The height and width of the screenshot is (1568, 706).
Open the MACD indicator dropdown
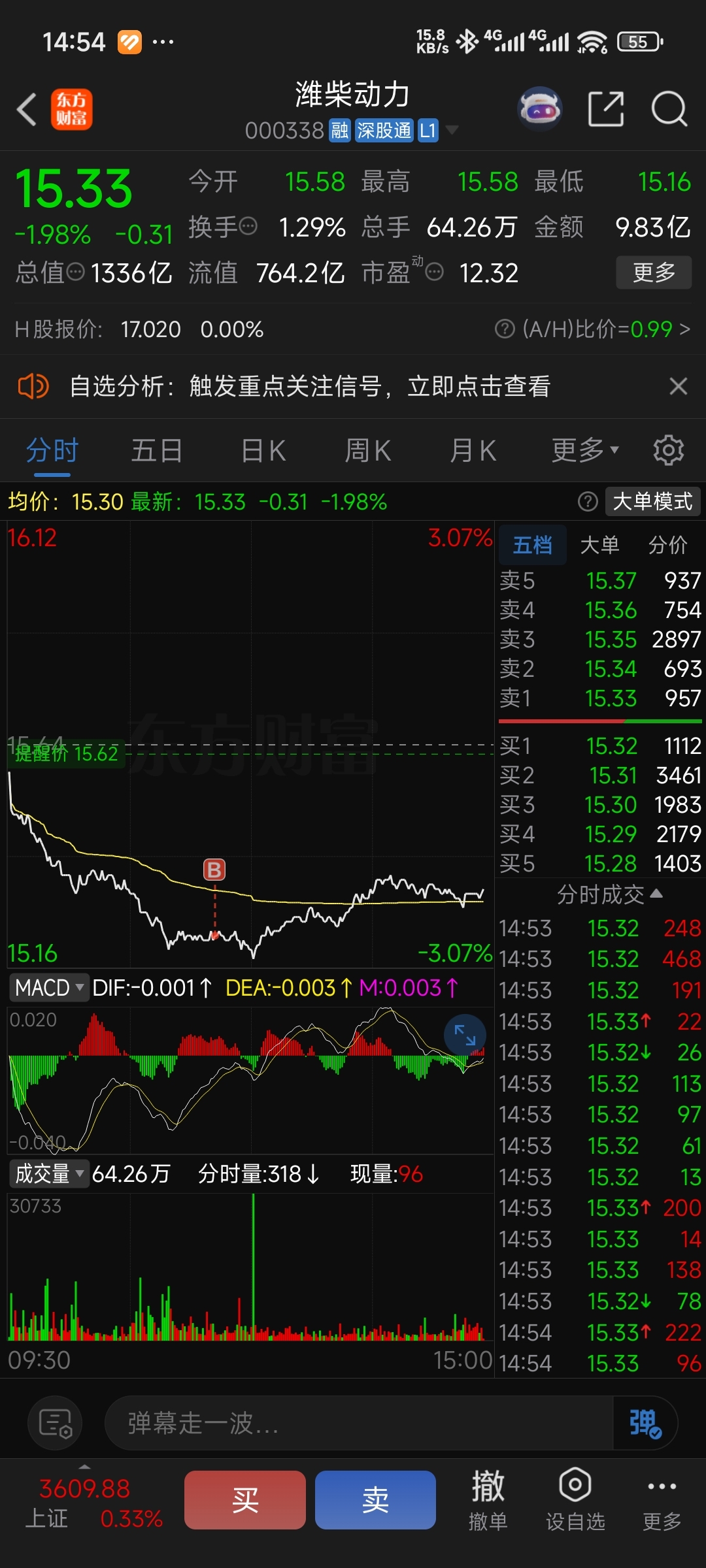(x=49, y=987)
